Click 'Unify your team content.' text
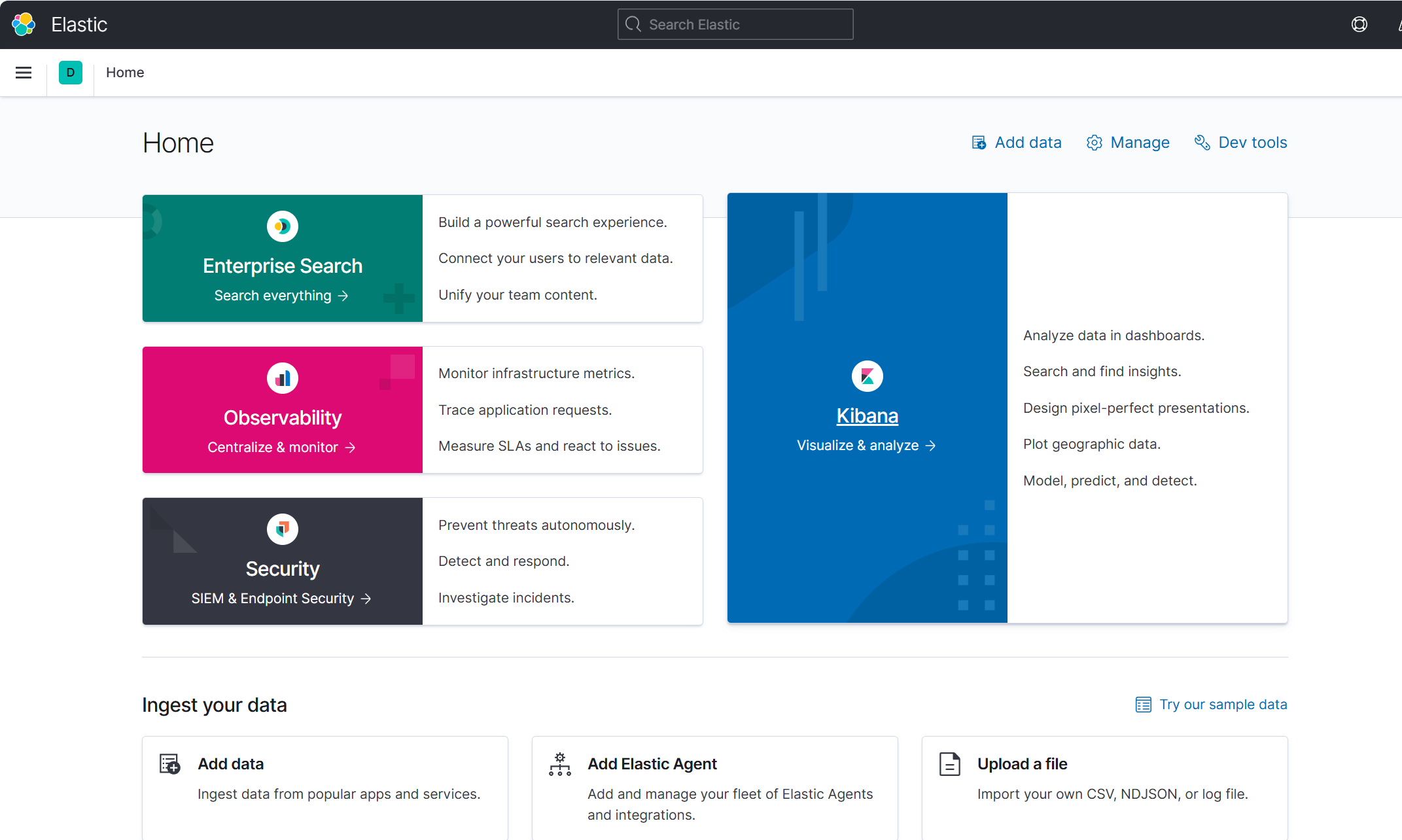The width and height of the screenshot is (1402, 840). click(x=517, y=295)
